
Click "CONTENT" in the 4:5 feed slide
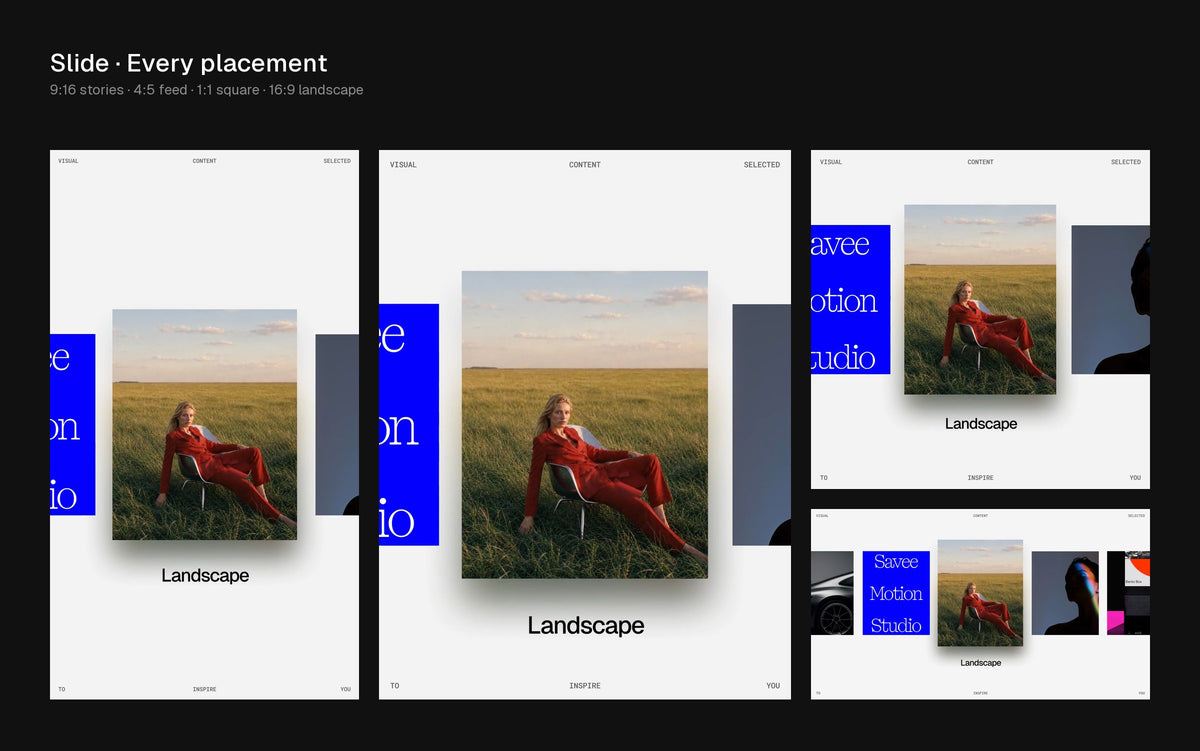pos(585,165)
